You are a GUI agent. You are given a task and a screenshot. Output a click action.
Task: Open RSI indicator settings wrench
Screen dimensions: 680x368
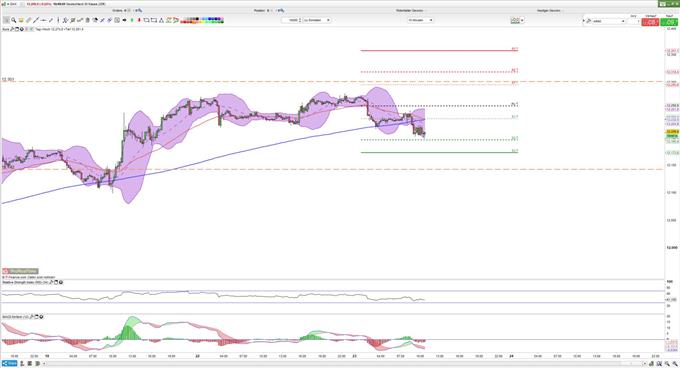coord(51,282)
